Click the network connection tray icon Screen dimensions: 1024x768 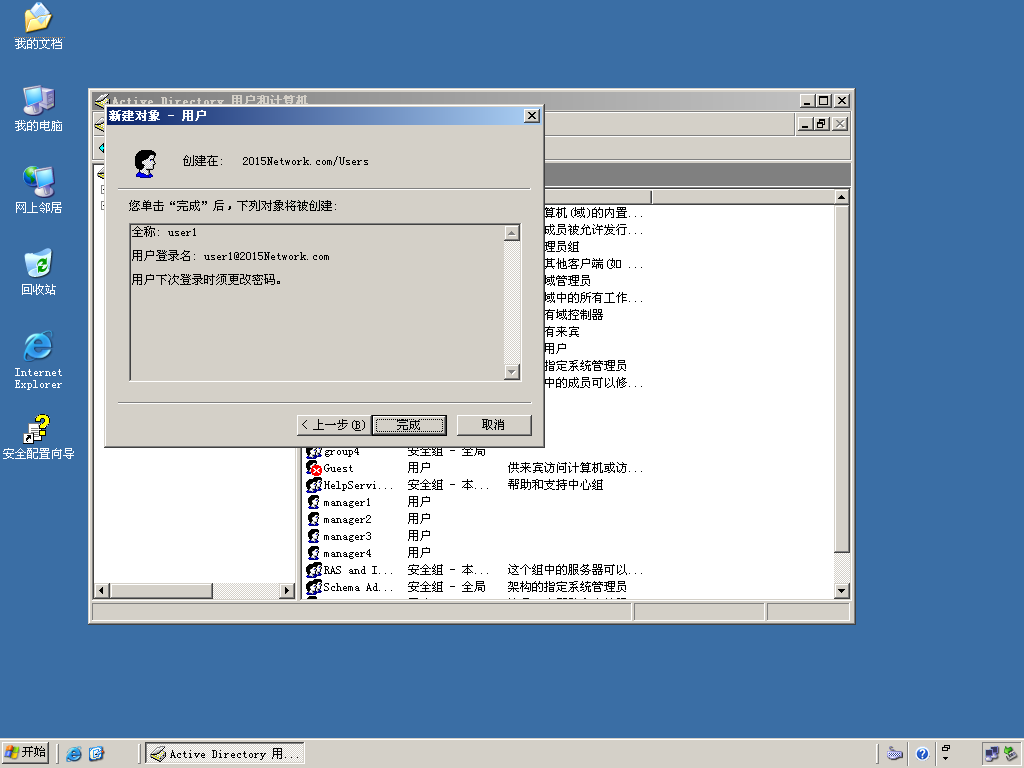pos(992,754)
